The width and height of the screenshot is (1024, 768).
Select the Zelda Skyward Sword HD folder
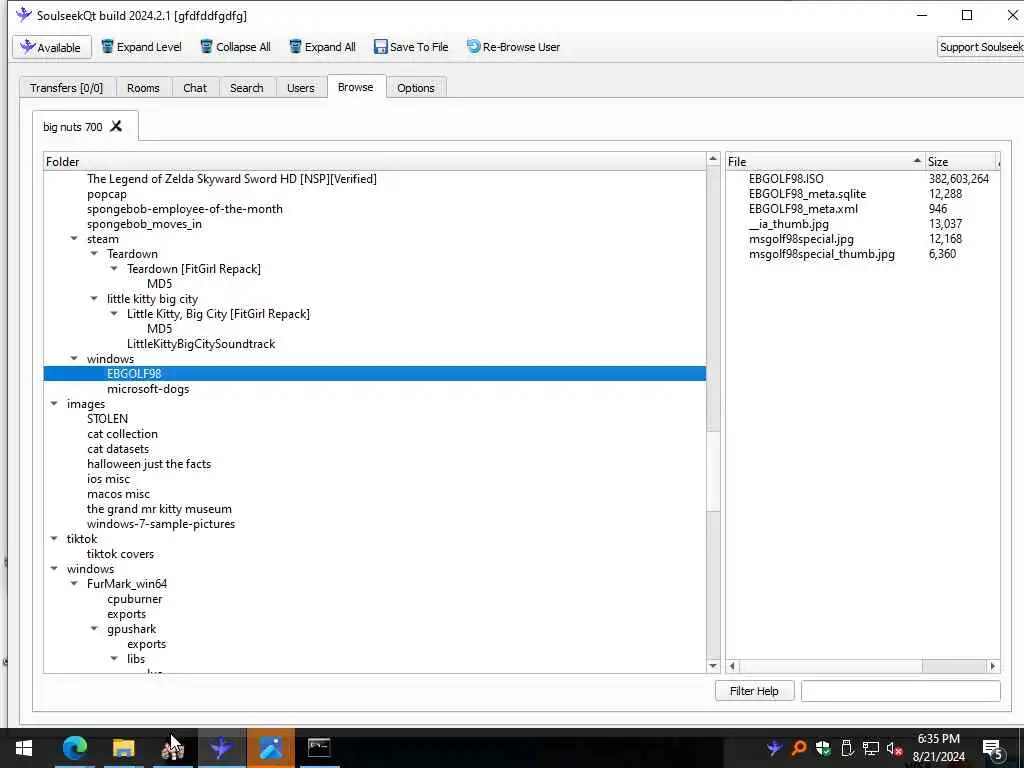point(232,179)
